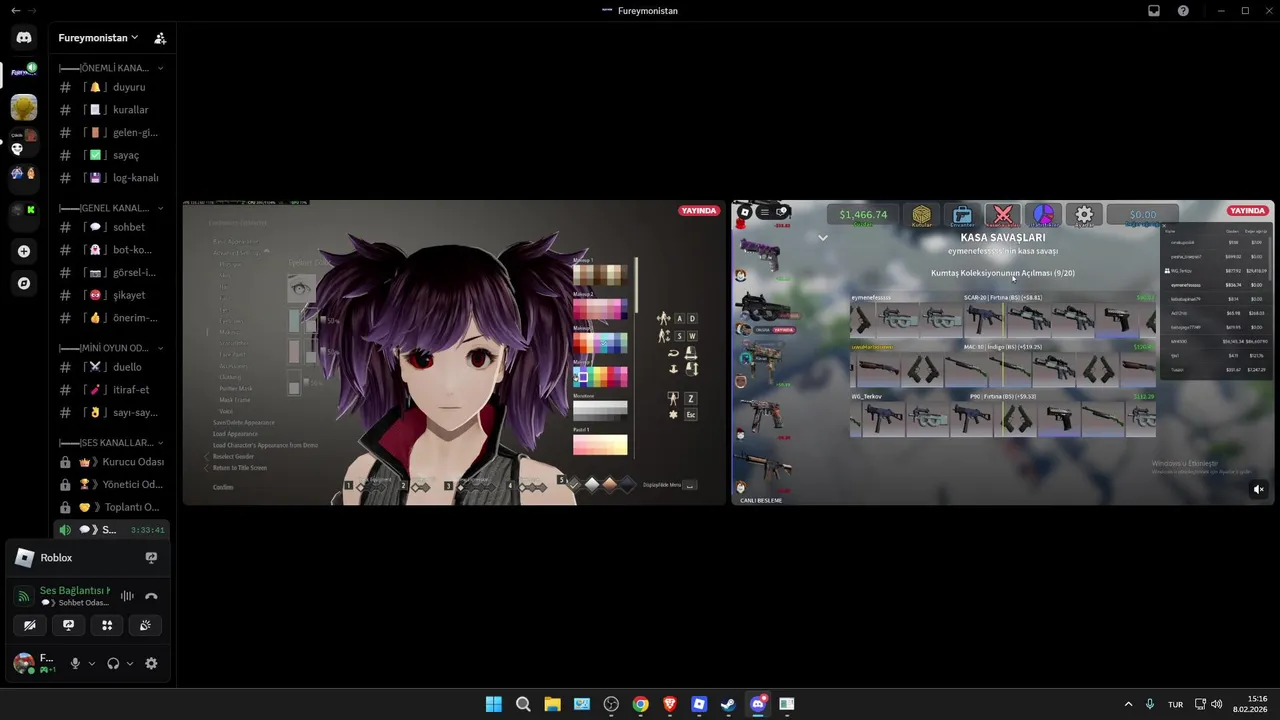Open File Explorer from taskbar
The width and height of the screenshot is (1280, 720).
click(x=552, y=704)
